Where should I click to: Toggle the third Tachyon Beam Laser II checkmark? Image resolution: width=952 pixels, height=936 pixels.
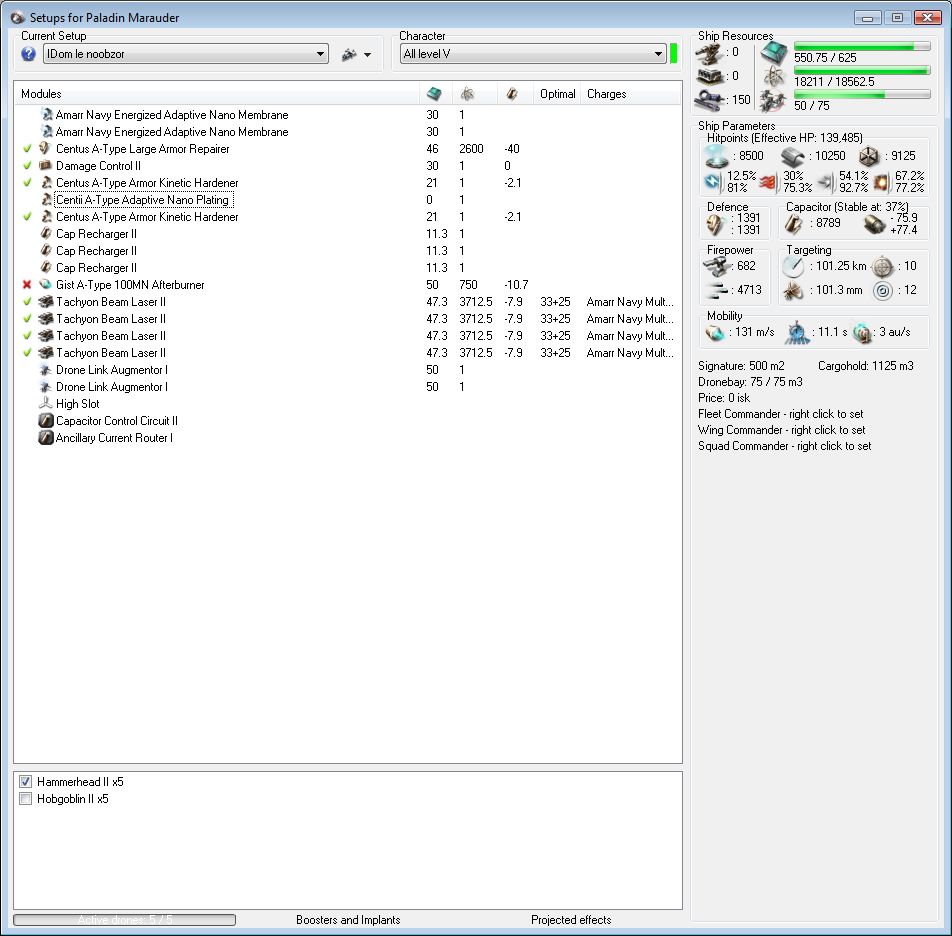(27, 336)
